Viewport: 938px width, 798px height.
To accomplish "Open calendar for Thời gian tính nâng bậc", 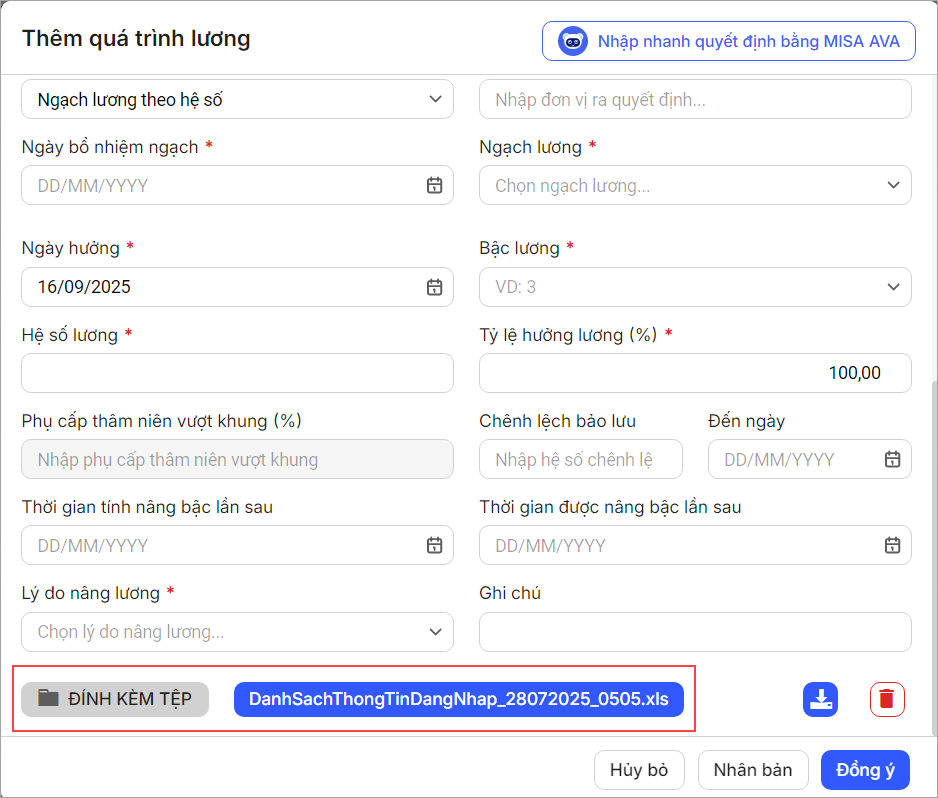I will point(434,545).
